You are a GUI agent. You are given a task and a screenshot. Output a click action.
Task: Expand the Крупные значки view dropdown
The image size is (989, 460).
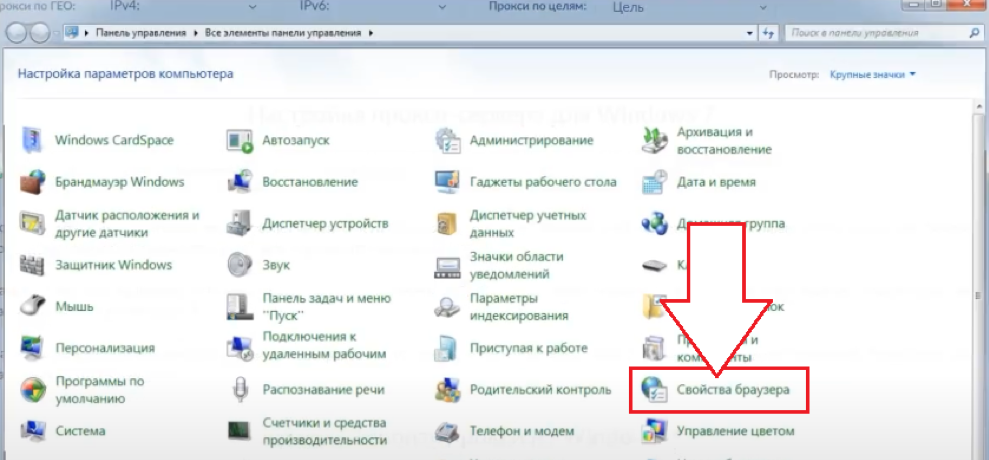click(x=873, y=74)
